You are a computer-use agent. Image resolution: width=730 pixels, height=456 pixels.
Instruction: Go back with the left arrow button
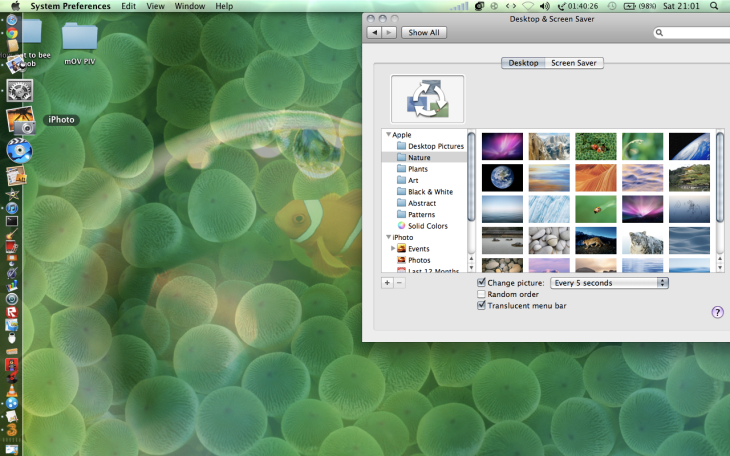pyautogui.click(x=375, y=33)
